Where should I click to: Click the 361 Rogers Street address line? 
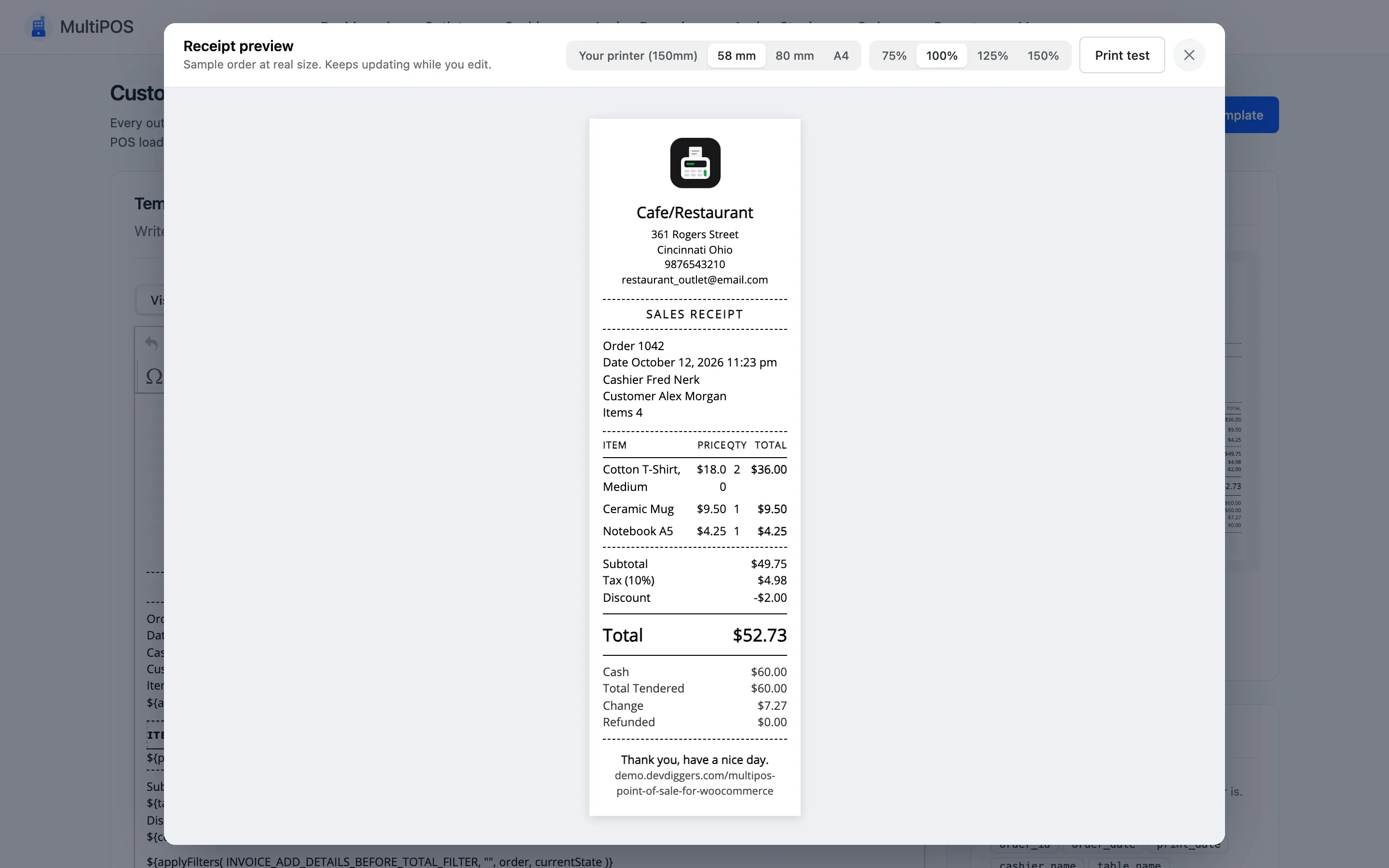pos(694,234)
